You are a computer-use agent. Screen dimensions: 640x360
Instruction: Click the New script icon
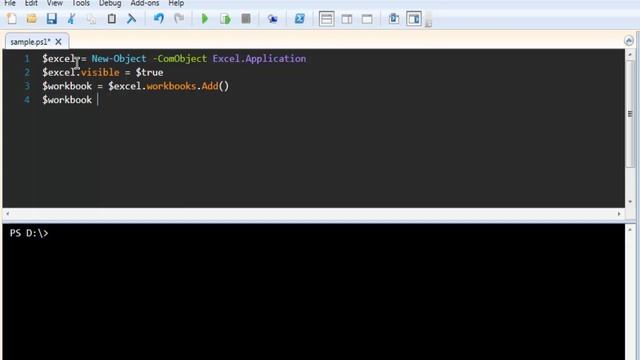pyautogui.click(x=11, y=18)
